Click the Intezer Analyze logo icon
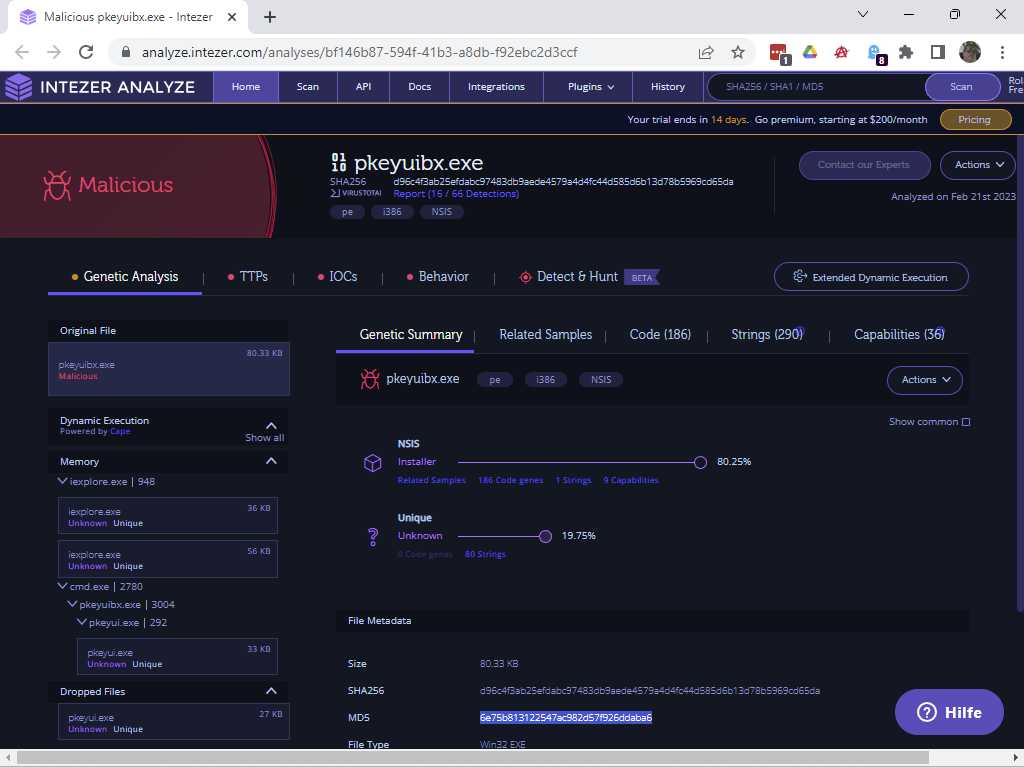Viewport: 1024px width, 768px height. 19,87
